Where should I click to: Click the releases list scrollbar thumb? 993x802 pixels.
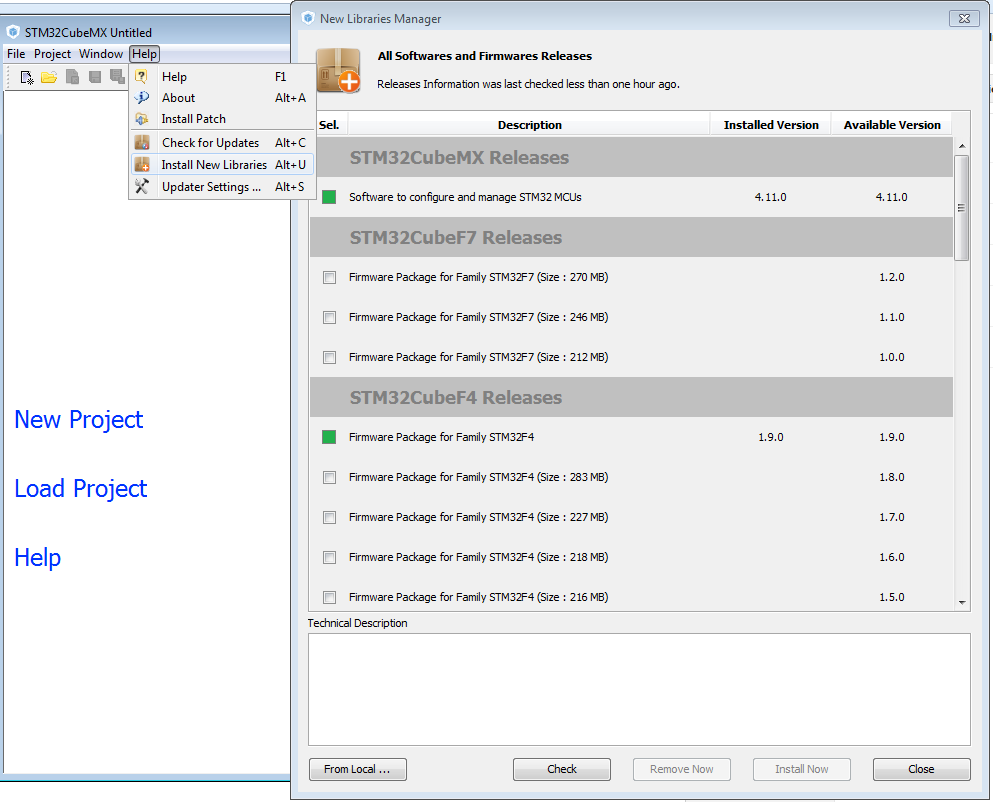click(961, 207)
